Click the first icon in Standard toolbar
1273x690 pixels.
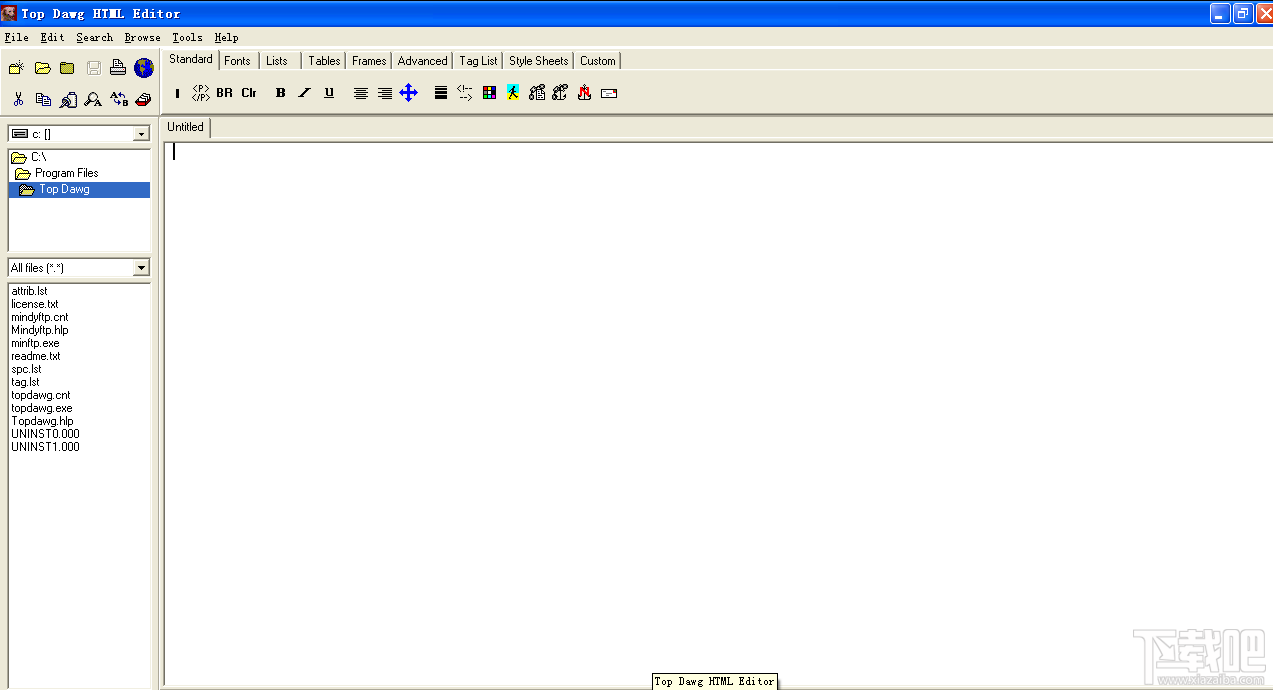[x=177, y=93]
